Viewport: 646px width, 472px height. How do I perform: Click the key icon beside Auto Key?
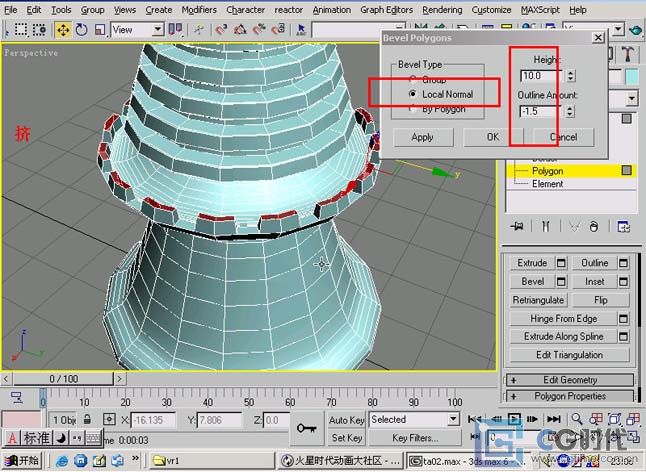point(307,428)
